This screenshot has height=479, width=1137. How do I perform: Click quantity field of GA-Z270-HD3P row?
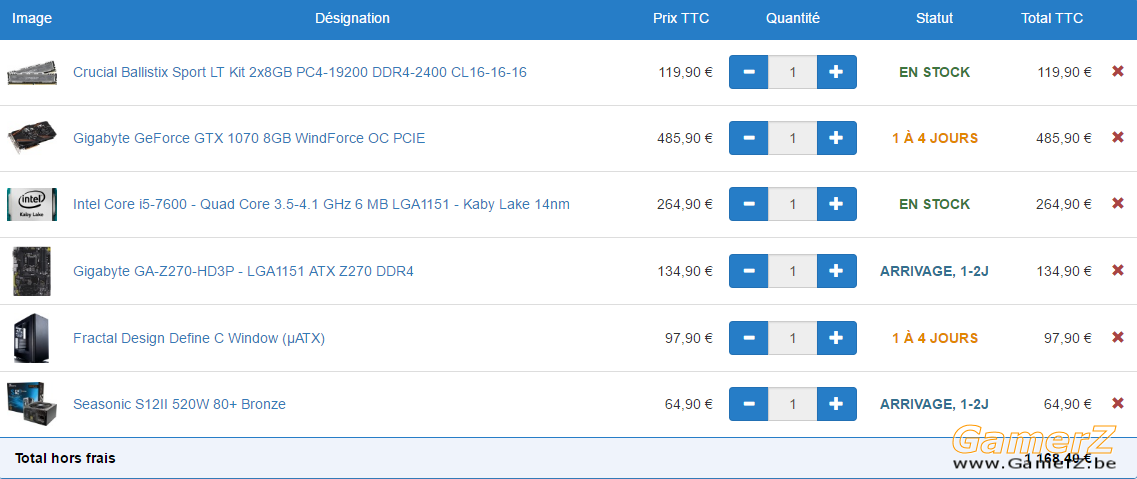(x=793, y=271)
